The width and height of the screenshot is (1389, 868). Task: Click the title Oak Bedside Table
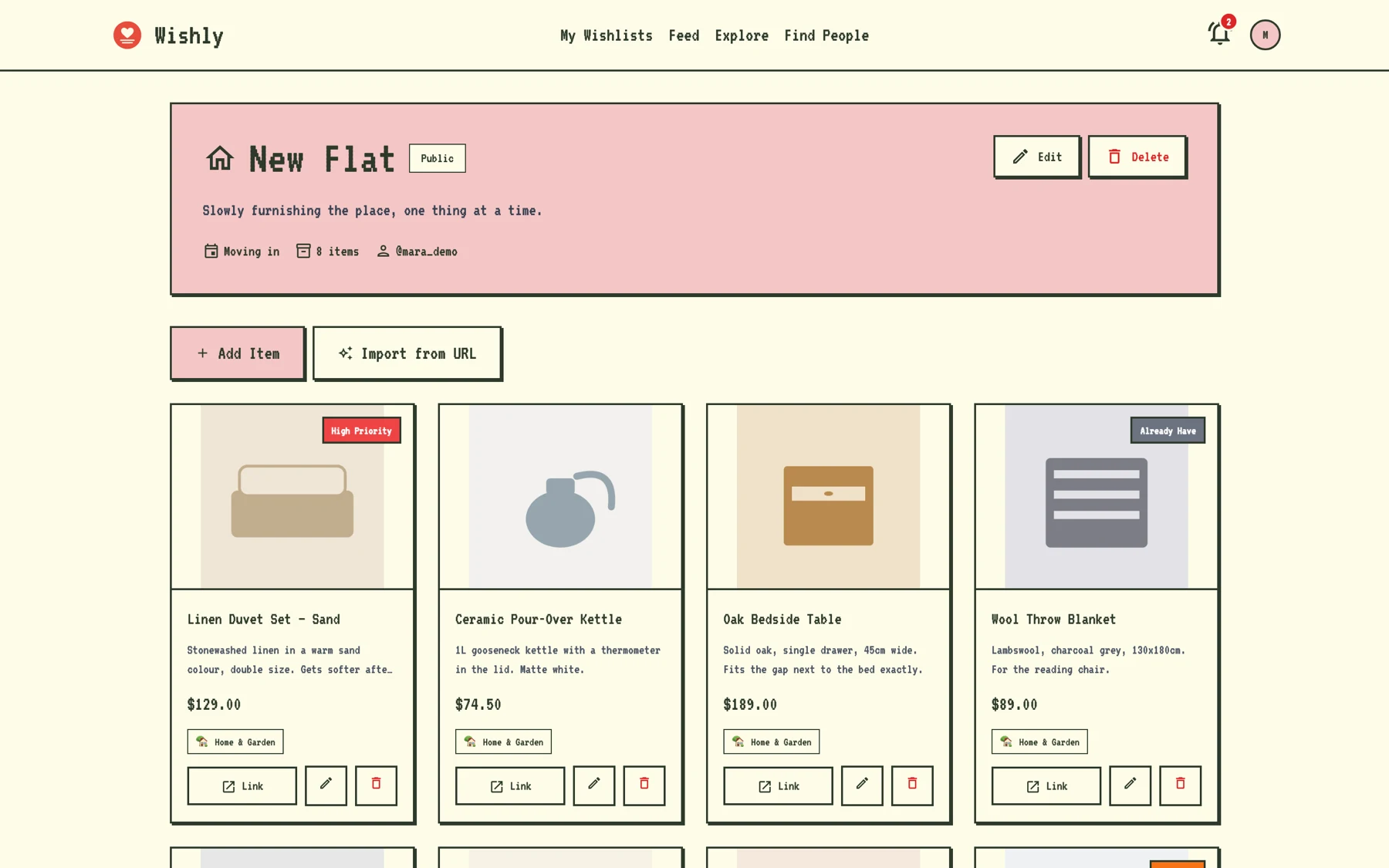point(782,619)
